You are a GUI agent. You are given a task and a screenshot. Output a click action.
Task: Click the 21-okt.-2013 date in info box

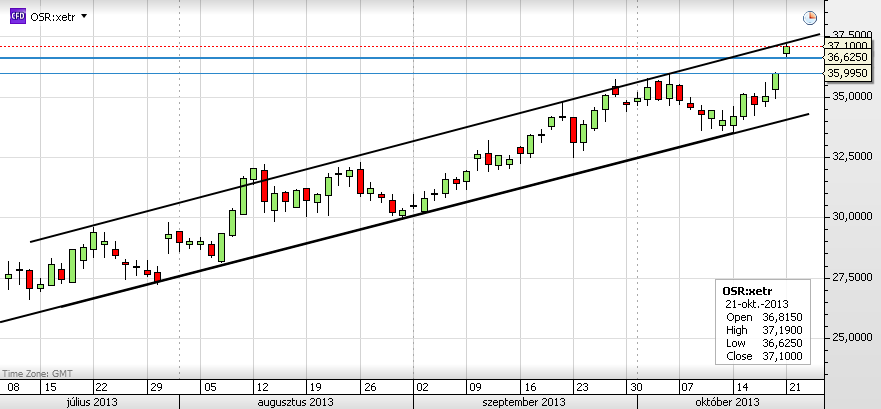tap(757, 304)
